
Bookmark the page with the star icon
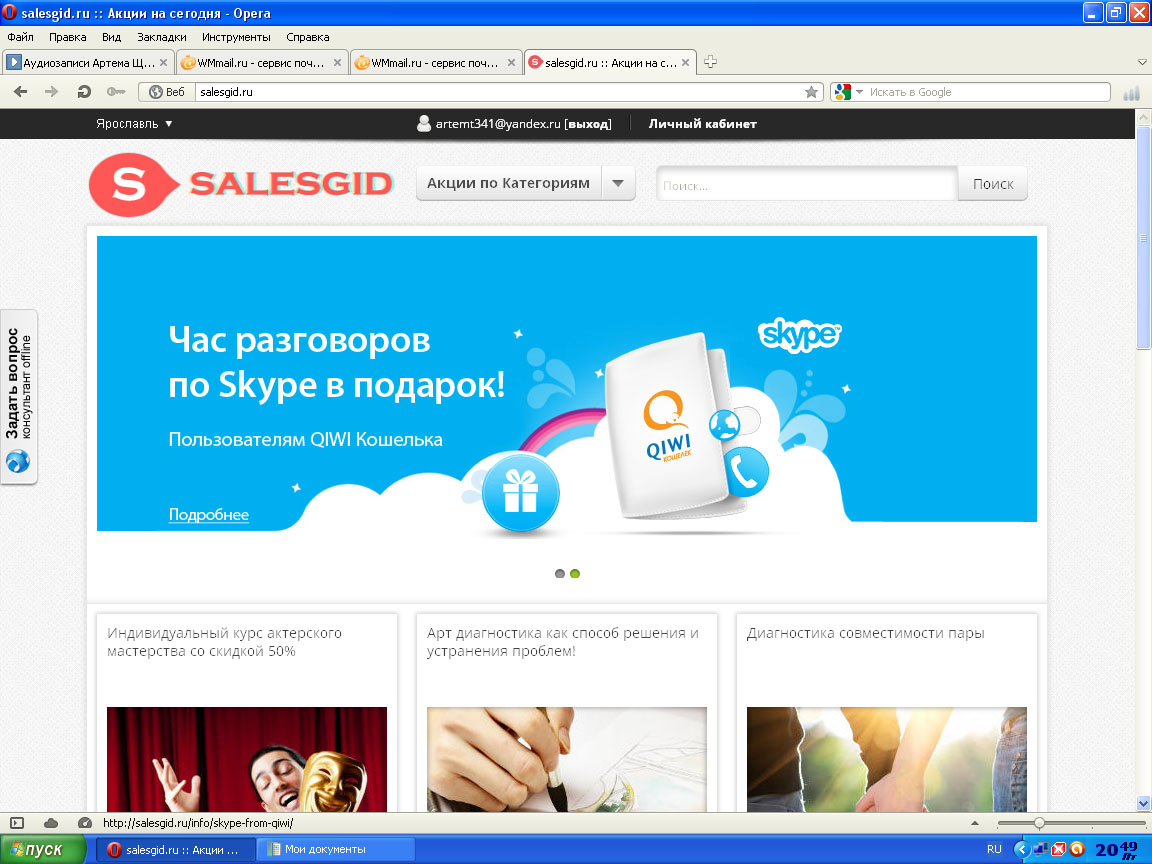[811, 92]
